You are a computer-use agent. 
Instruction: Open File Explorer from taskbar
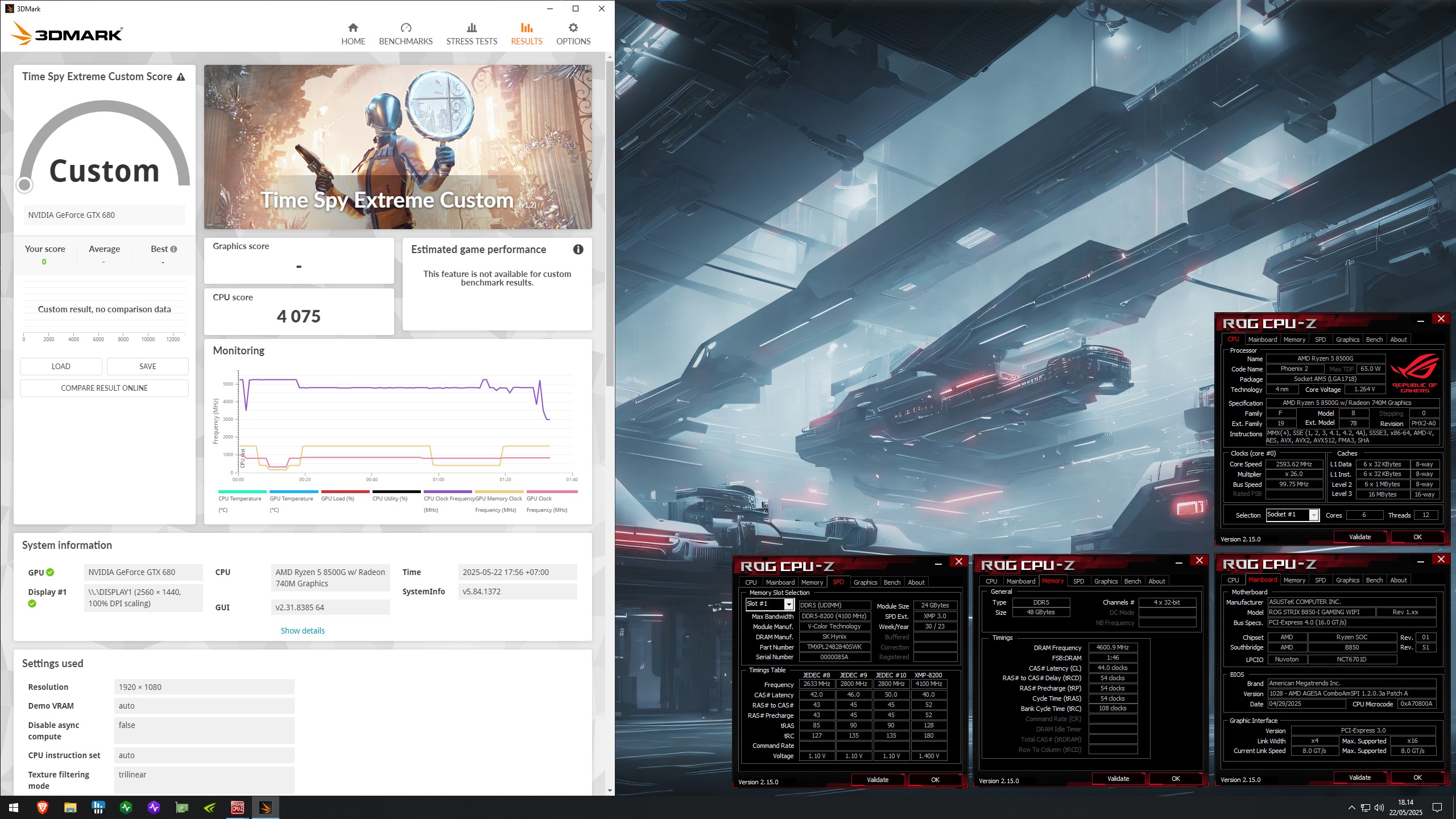tap(71, 807)
